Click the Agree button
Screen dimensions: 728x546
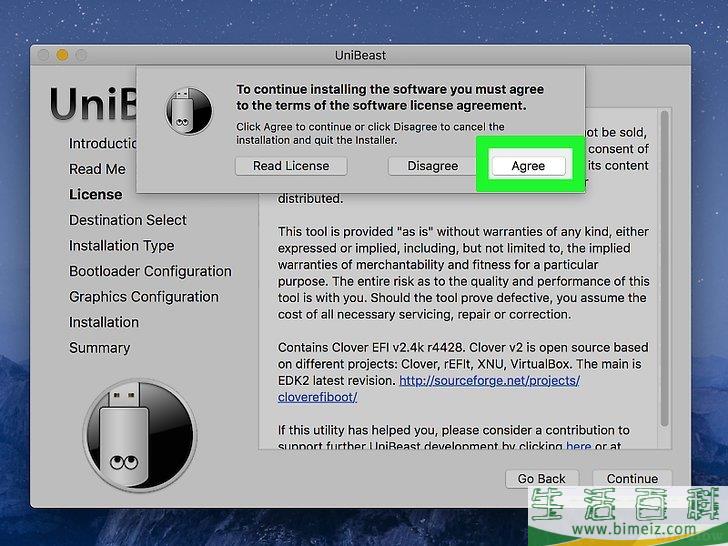(528, 166)
